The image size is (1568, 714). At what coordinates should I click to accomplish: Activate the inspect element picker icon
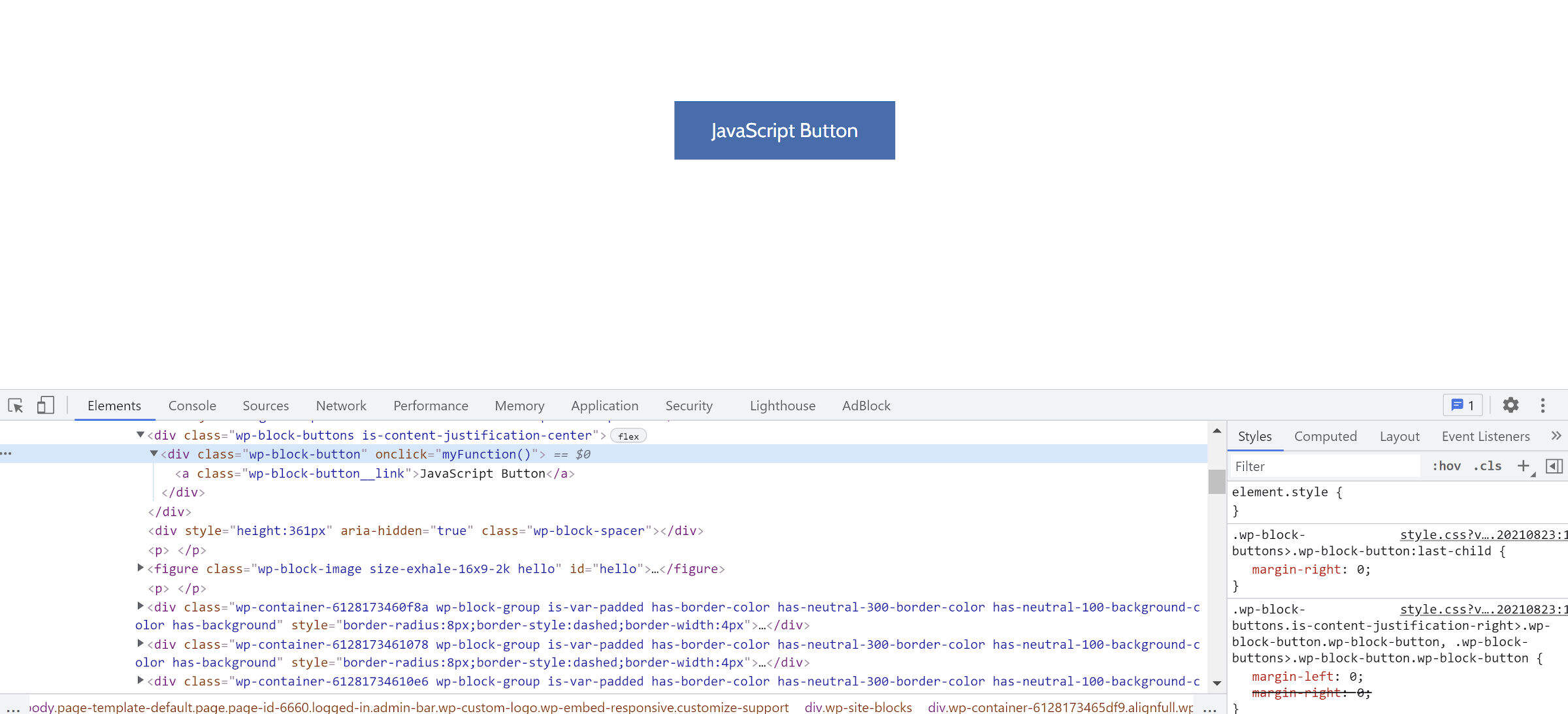pyautogui.click(x=16, y=406)
